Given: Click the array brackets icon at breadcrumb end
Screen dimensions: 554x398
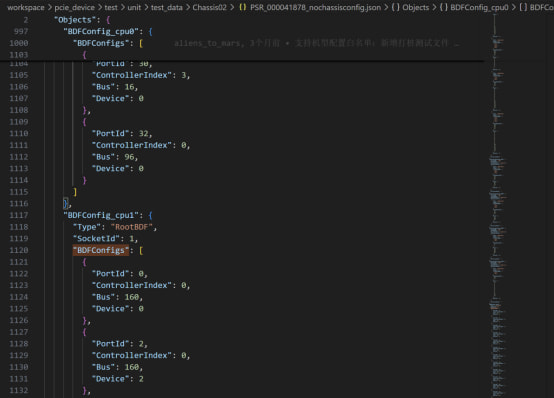Looking at the screenshot, I should click(523, 7).
